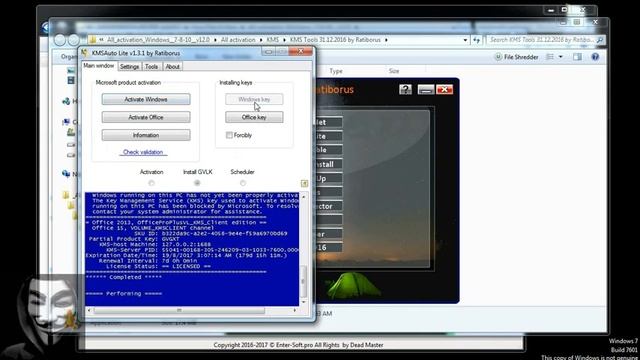This screenshot has height=360, width=640.
Task: Click the Homegroup icon in navigation pane
Action: tap(66, 101)
